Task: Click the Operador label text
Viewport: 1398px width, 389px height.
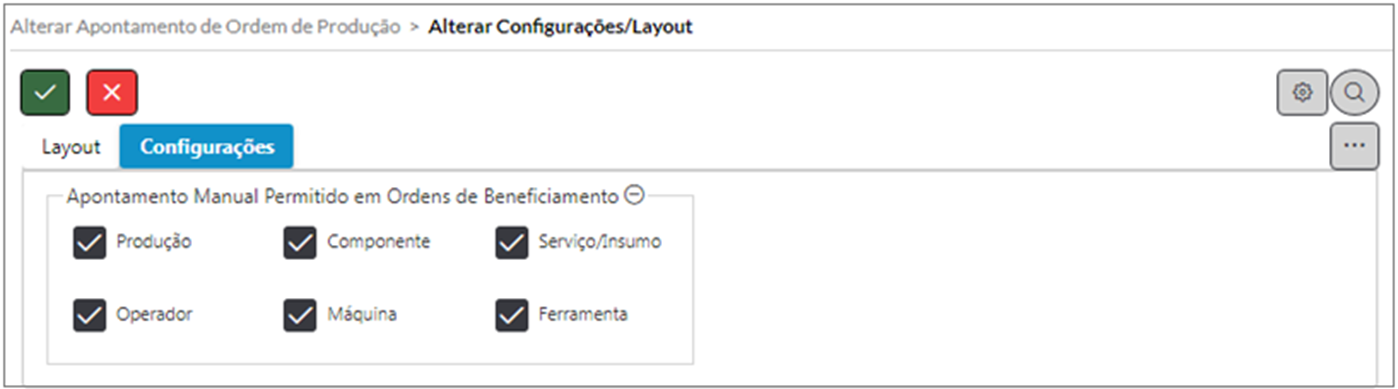Action: pyautogui.click(x=154, y=315)
